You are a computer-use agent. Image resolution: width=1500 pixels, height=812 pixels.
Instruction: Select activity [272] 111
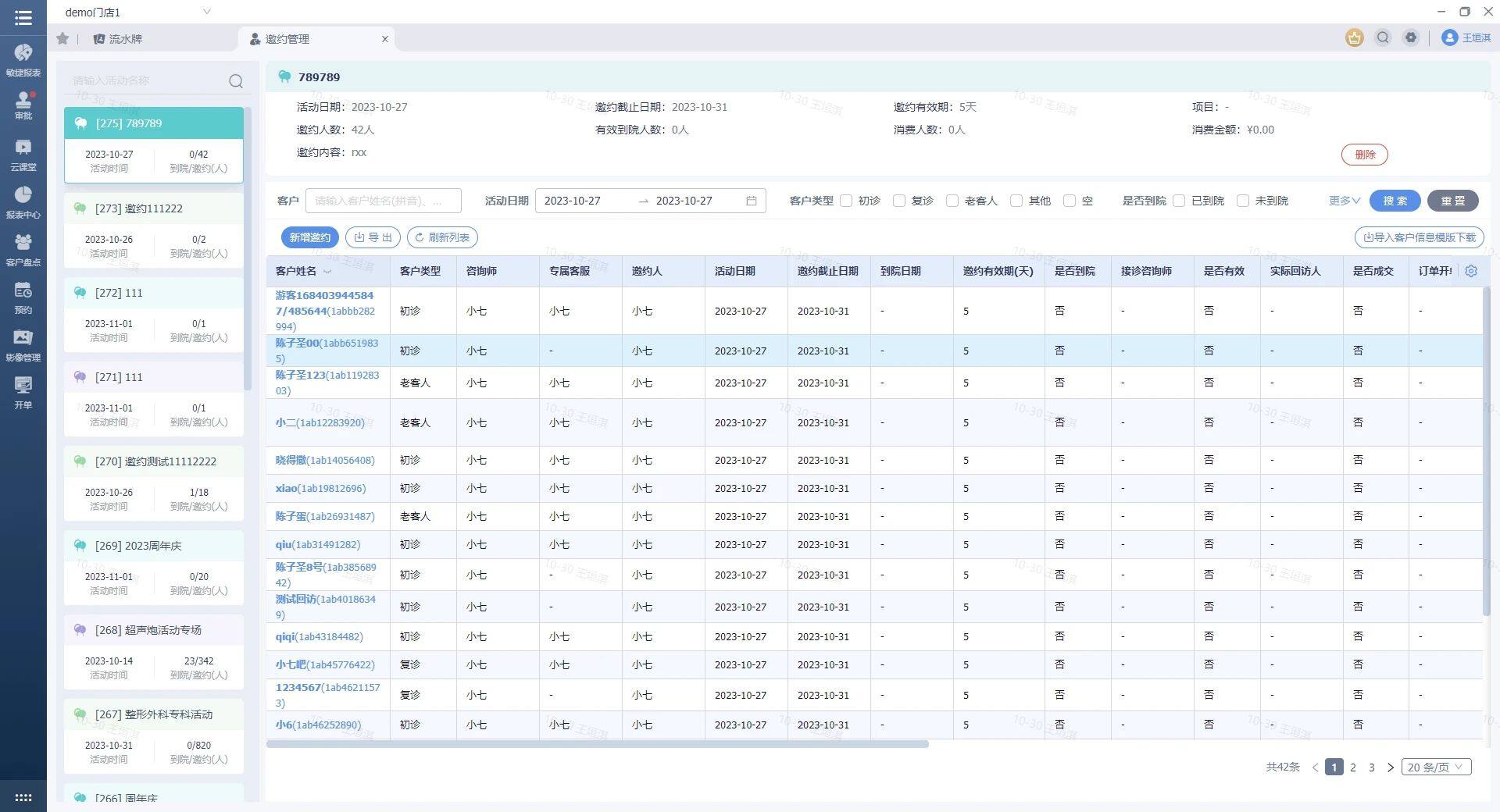[x=154, y=314]
